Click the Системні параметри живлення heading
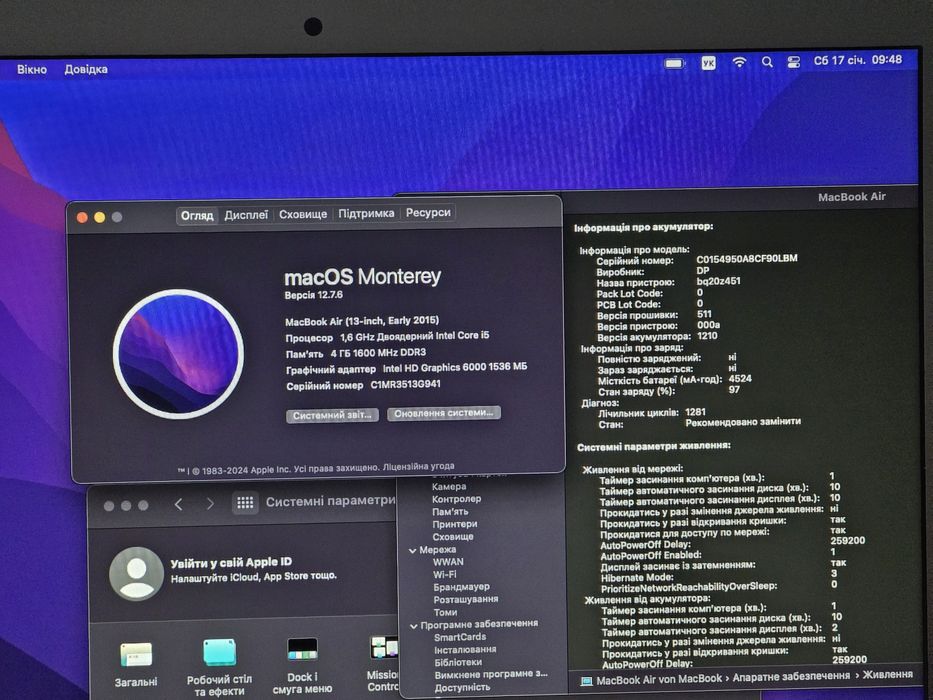This screenshot has width=933, height=700. pos(653,446)
